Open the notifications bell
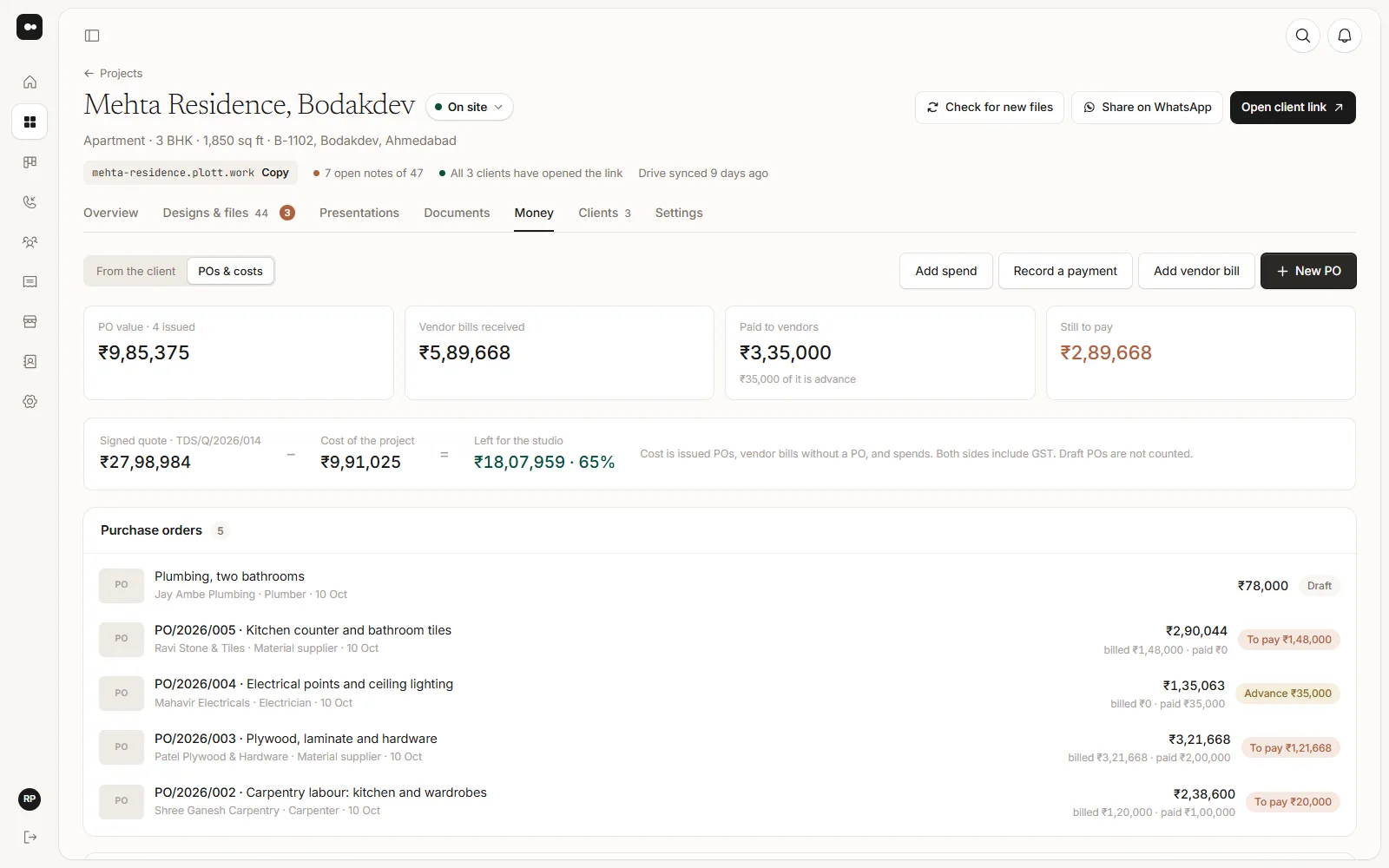The height and width of the screenshot is (868, 1389). click(1345, 36)
